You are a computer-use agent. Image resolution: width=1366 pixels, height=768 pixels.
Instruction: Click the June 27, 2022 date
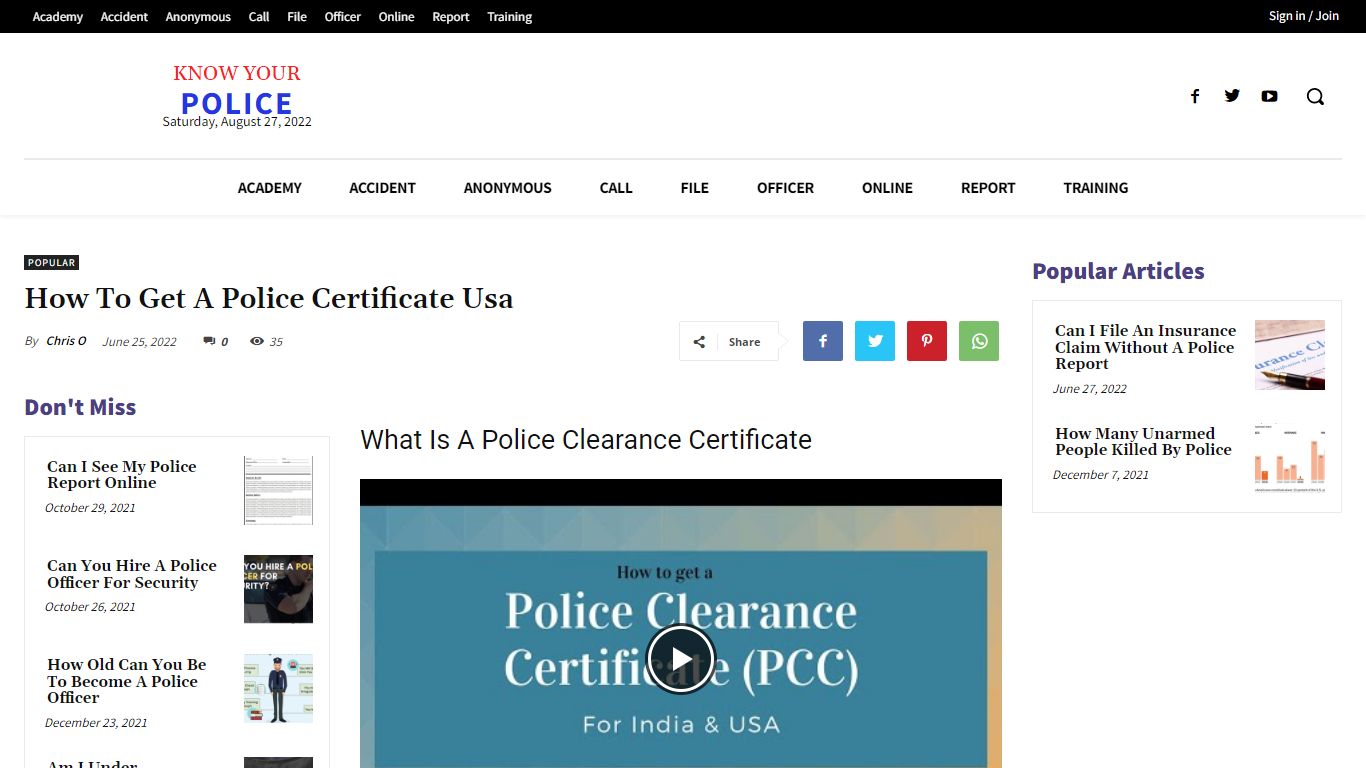tap(1090, 389)
